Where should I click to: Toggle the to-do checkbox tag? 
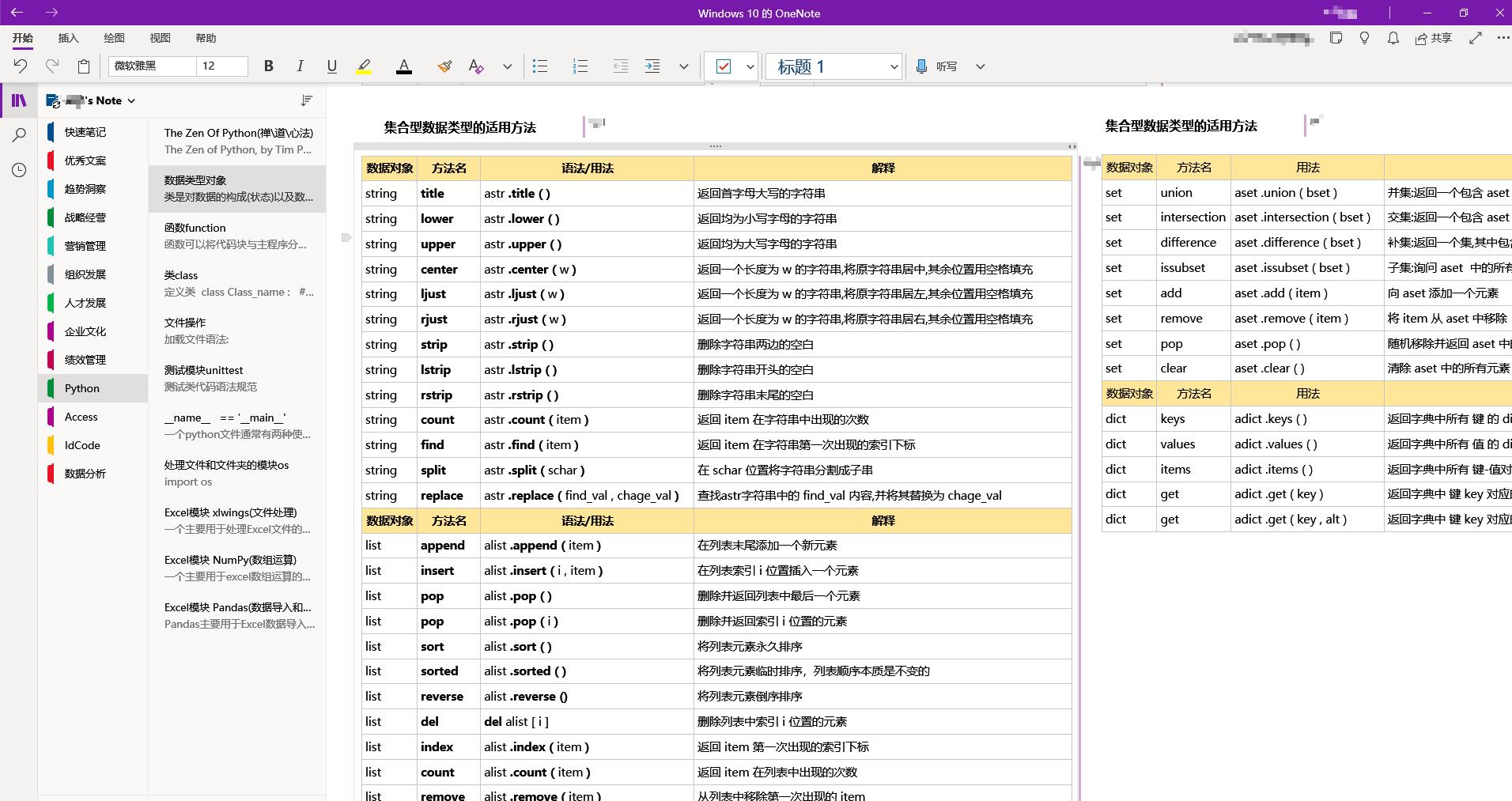[x=724, y=66]
